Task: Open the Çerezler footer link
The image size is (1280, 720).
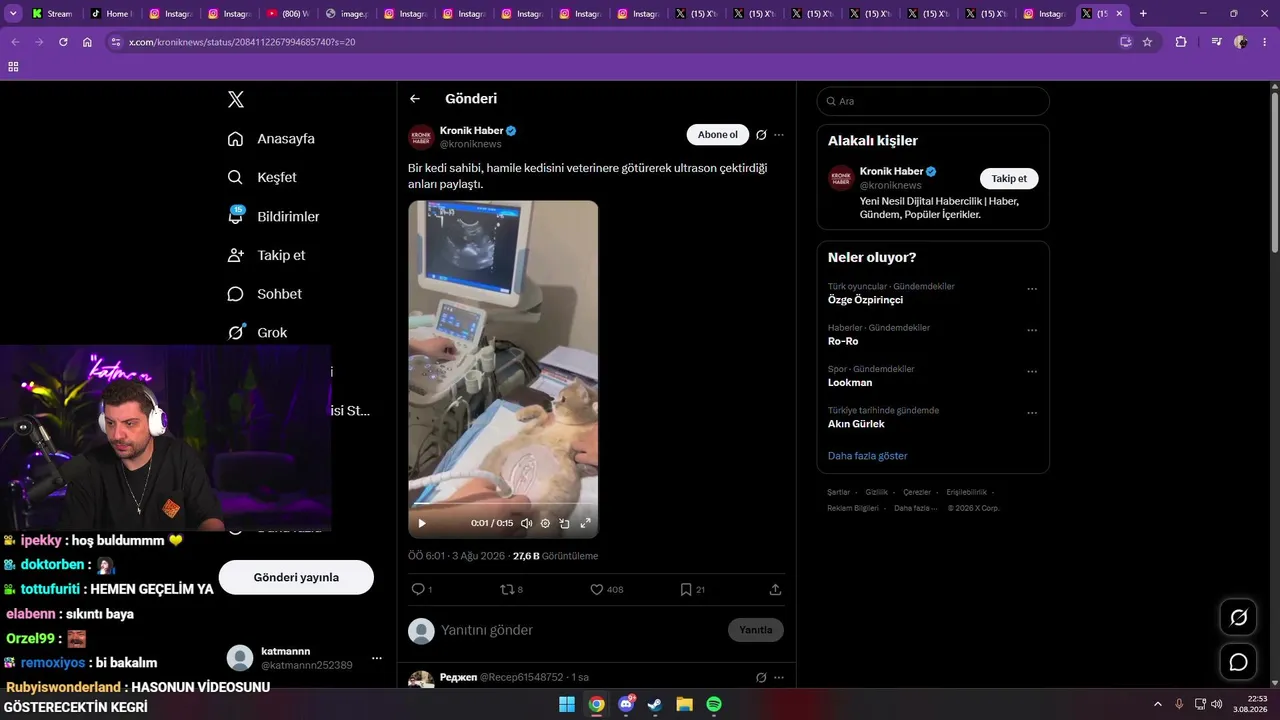Action: tap(917, 492)
